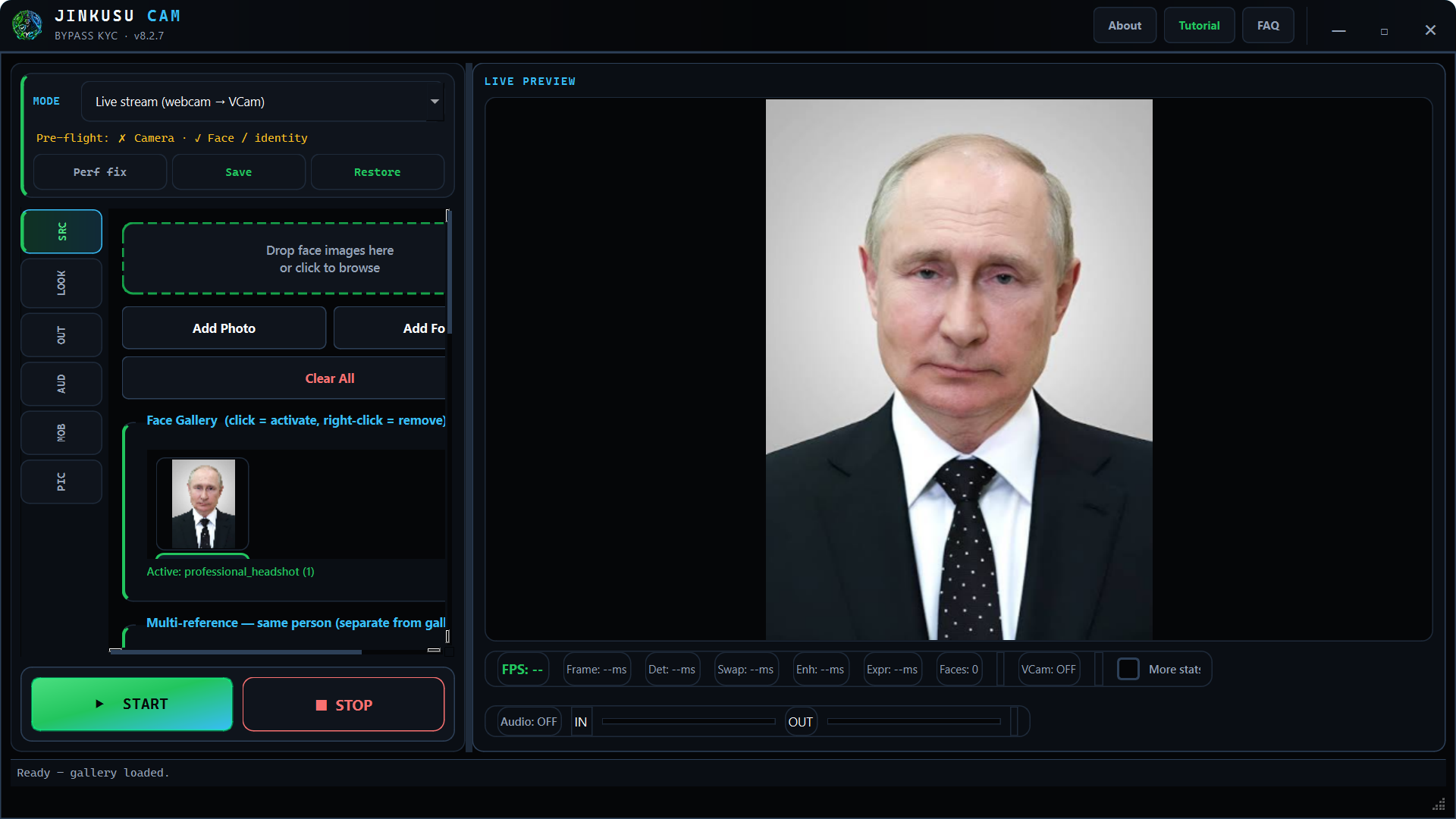Click the Multi-reference same person heading
The width and height of the screenshot is (1456, 819).
point(296,623)
